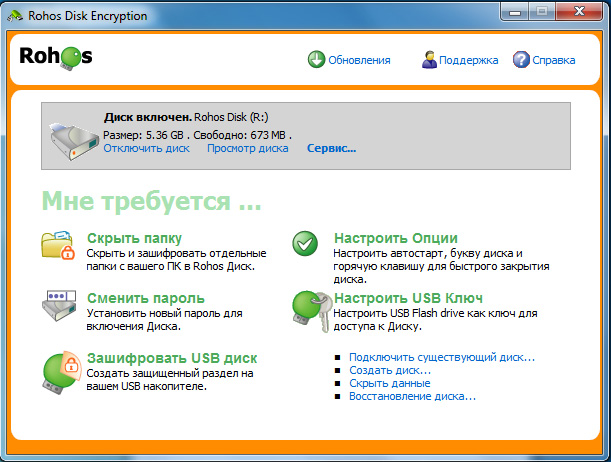Click the 'Диск включен.' status text
The height and width of the screenshot is (462, 611).
tap(148, 117)
